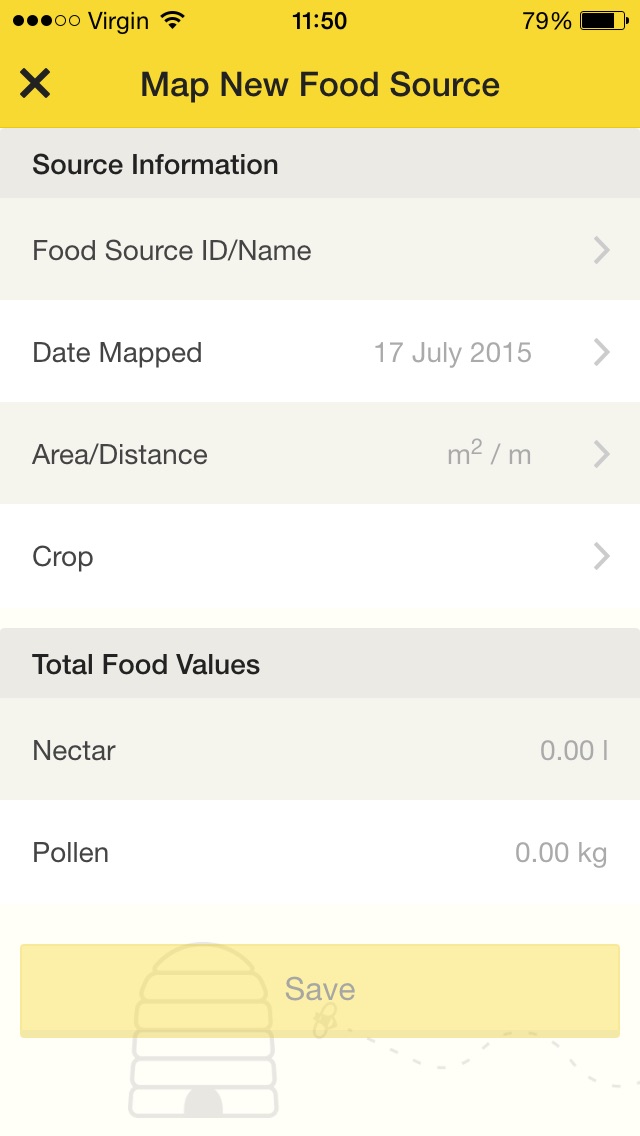Change the date 17 July 2015
640x1136 pixels.
(452, 353)
